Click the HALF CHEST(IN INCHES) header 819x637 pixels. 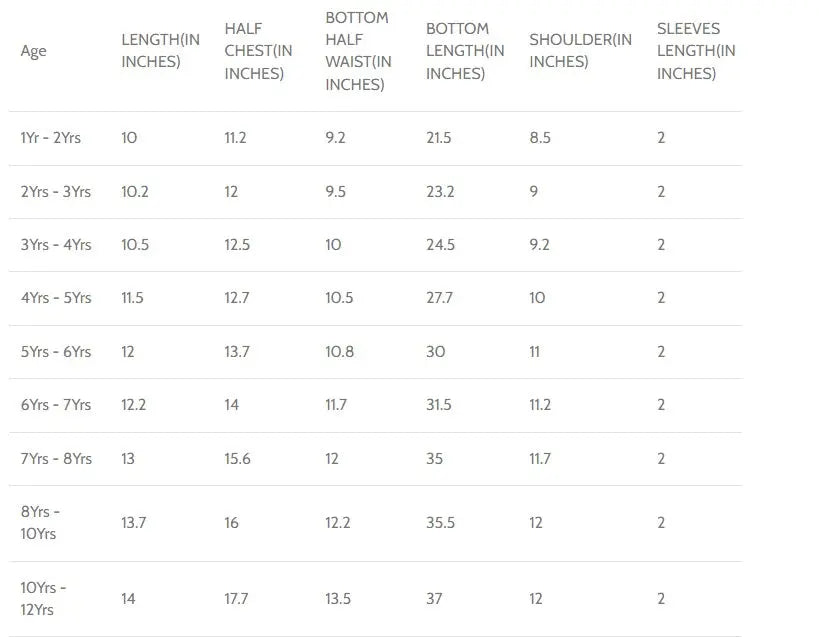coord(258,51)
